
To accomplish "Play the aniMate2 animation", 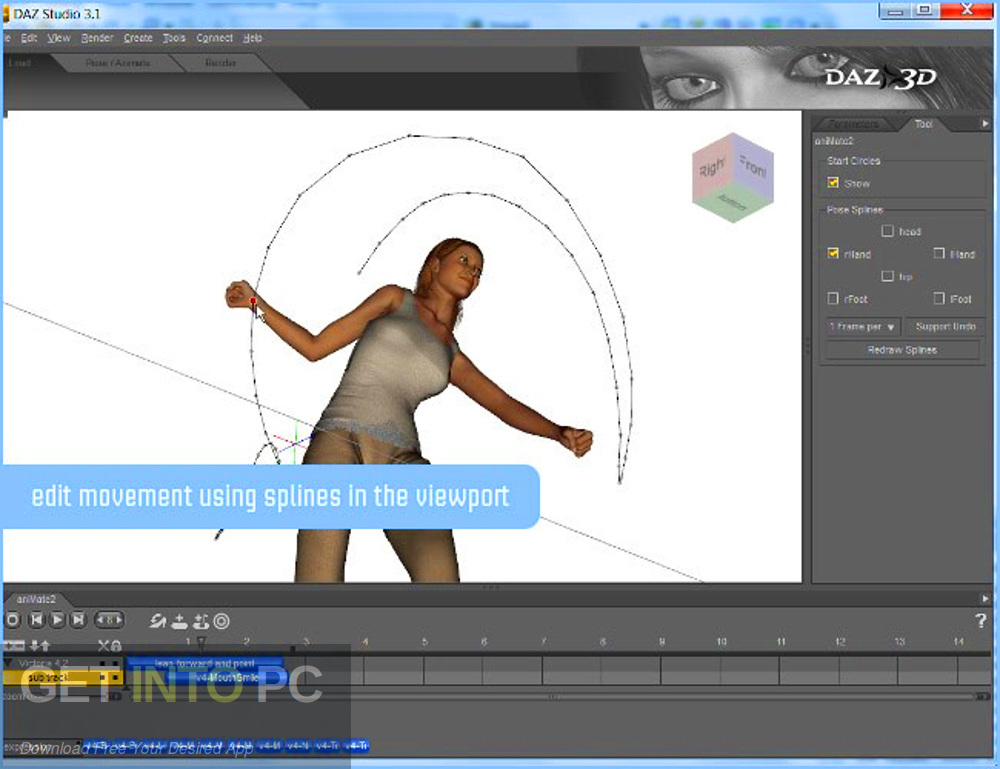I will click(57, 620).
